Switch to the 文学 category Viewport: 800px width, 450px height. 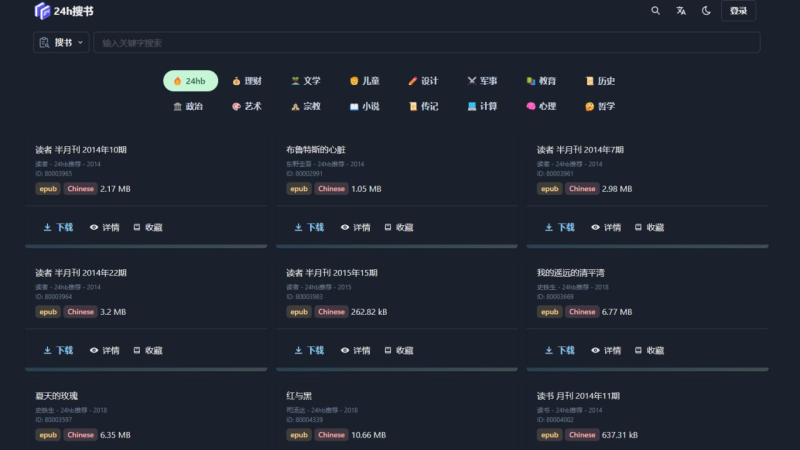click(306, 81)
